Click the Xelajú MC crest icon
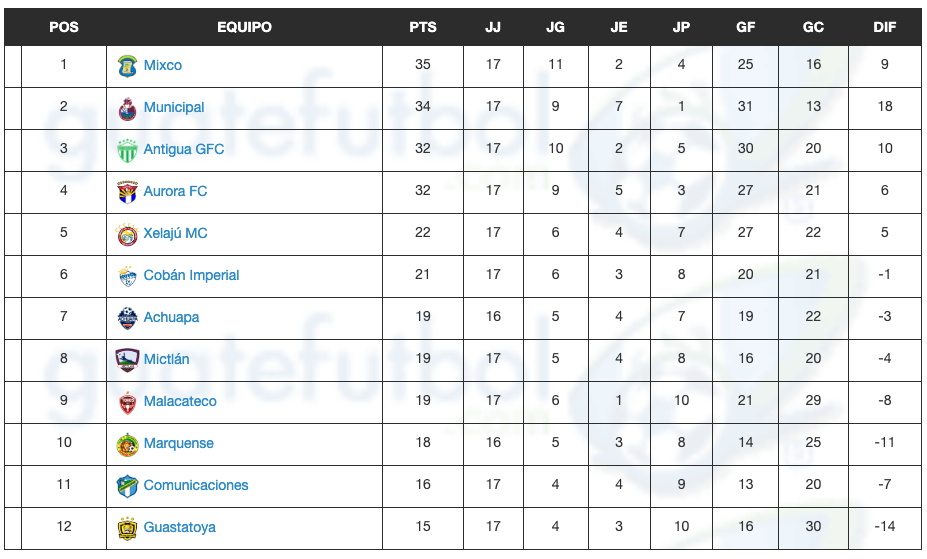This screenshot has width=927, height=559. [x=127, y=234]
